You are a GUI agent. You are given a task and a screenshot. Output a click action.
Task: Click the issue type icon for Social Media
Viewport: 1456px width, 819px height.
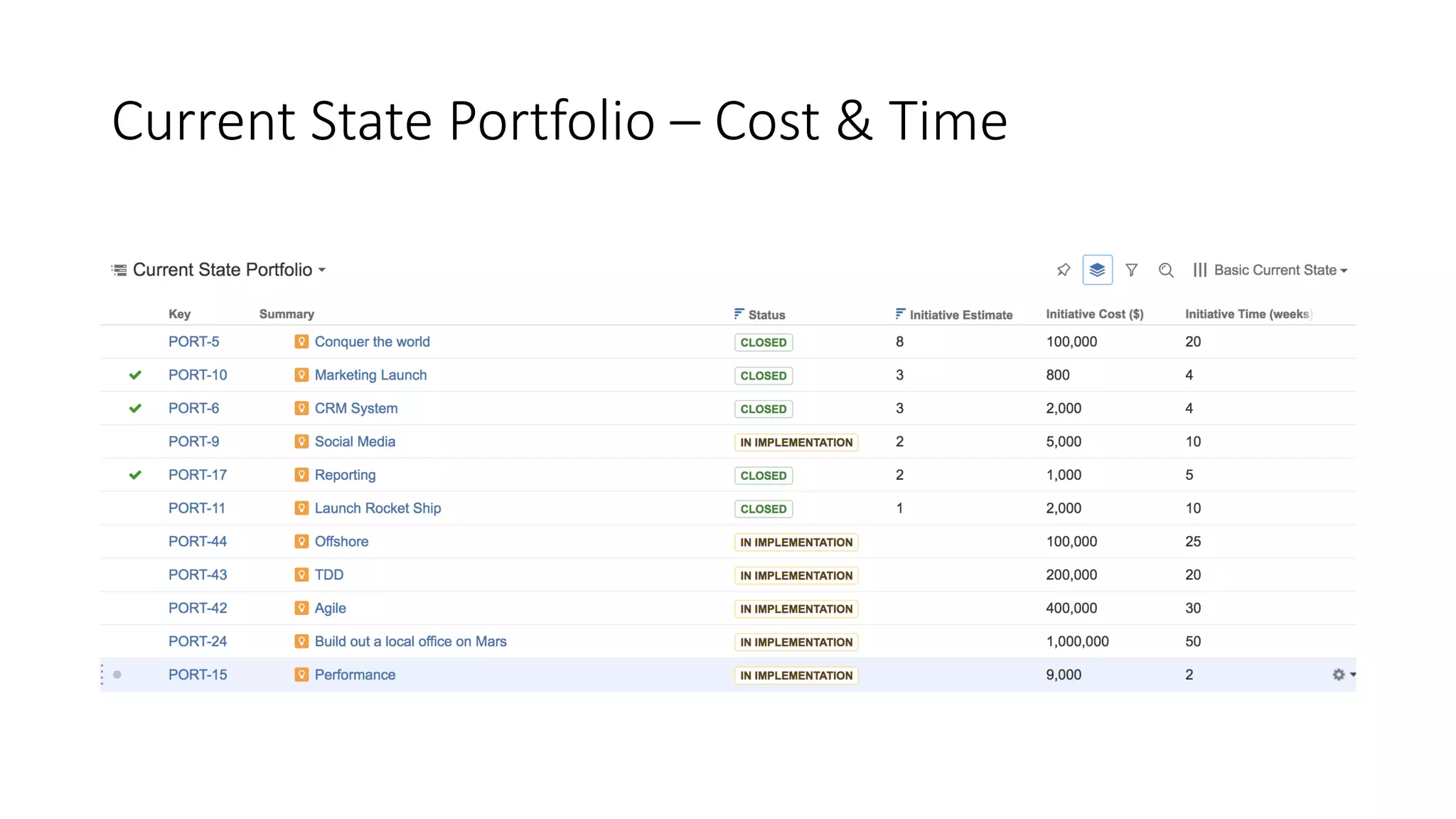click(x=301, y=441)
